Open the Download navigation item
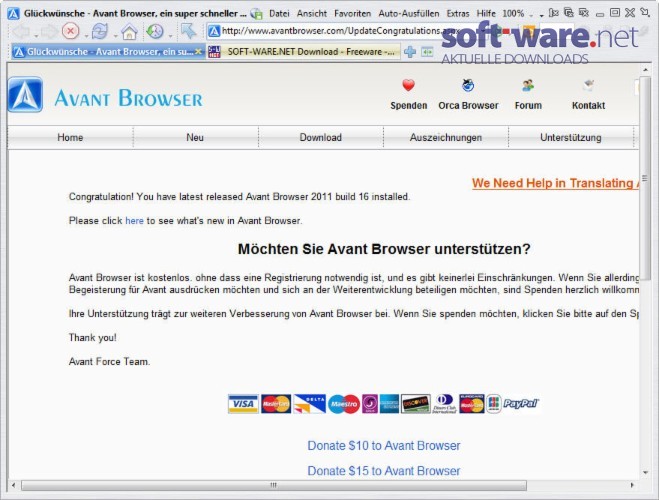The image size is (659, 500). click(320, 137)
